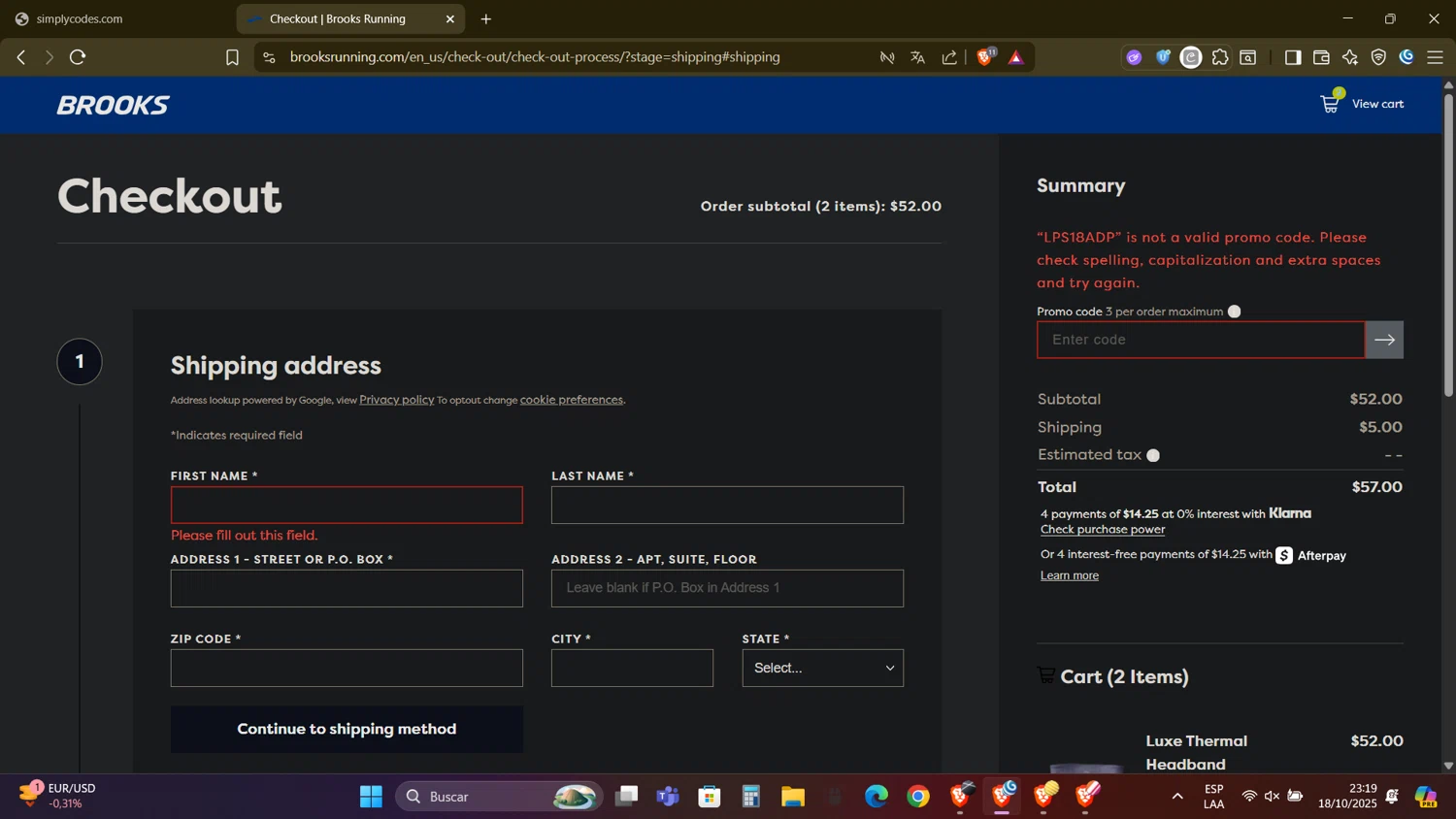This screenshot has width=1456, height=819.
Task: Click Continue to shipping method button
Action: tap(347, 729)
